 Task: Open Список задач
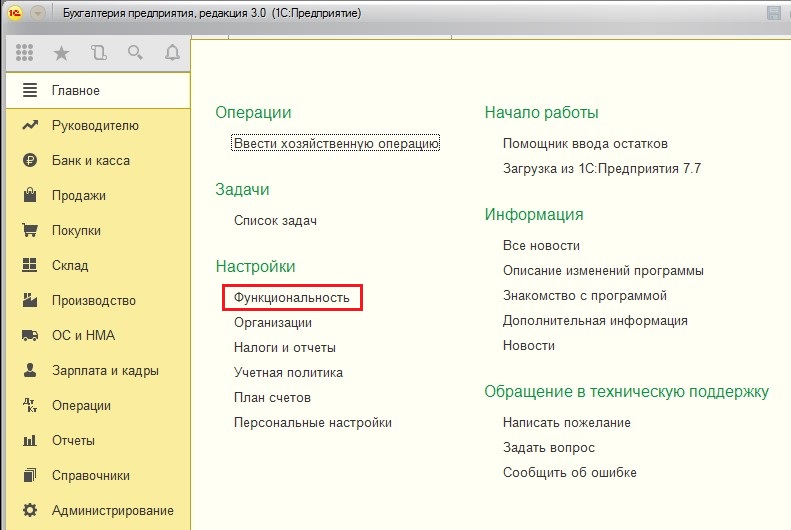coord(275,220)
